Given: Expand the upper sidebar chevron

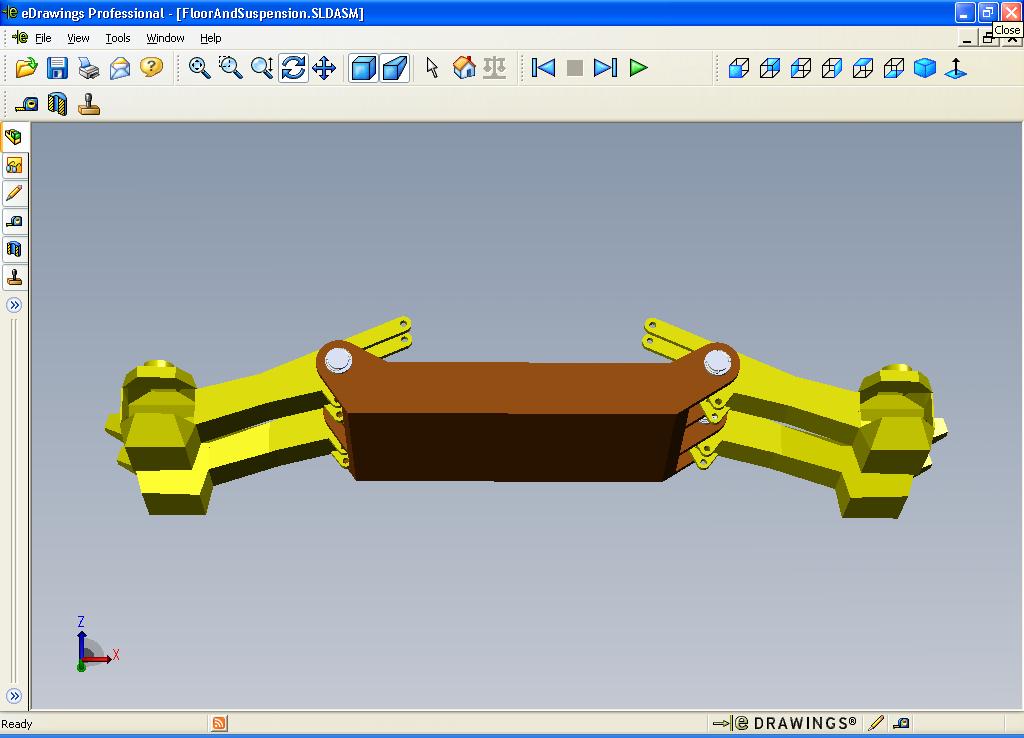Looking at the screenshot, I should point(14,305).
